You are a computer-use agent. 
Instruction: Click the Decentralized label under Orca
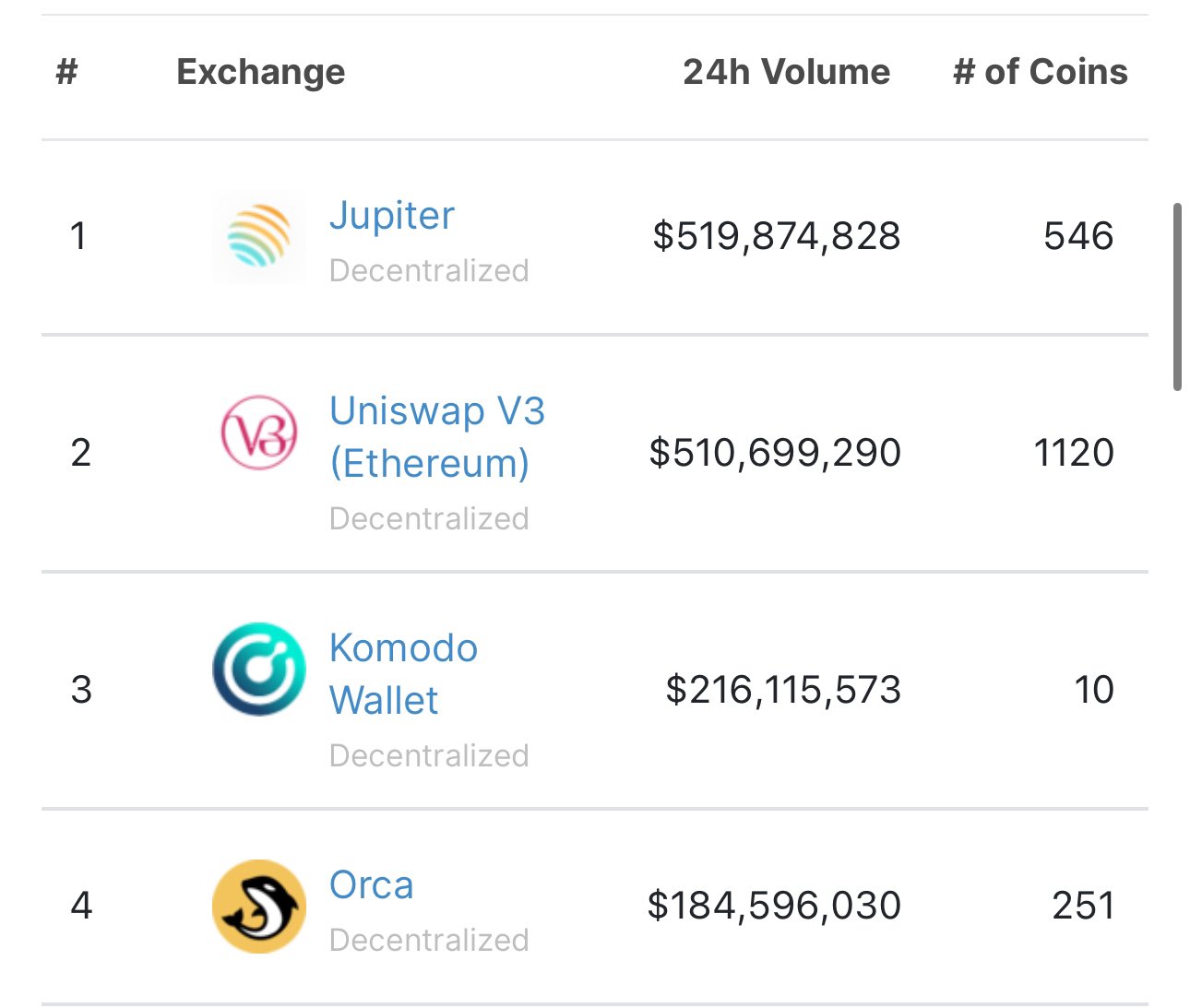429,941
